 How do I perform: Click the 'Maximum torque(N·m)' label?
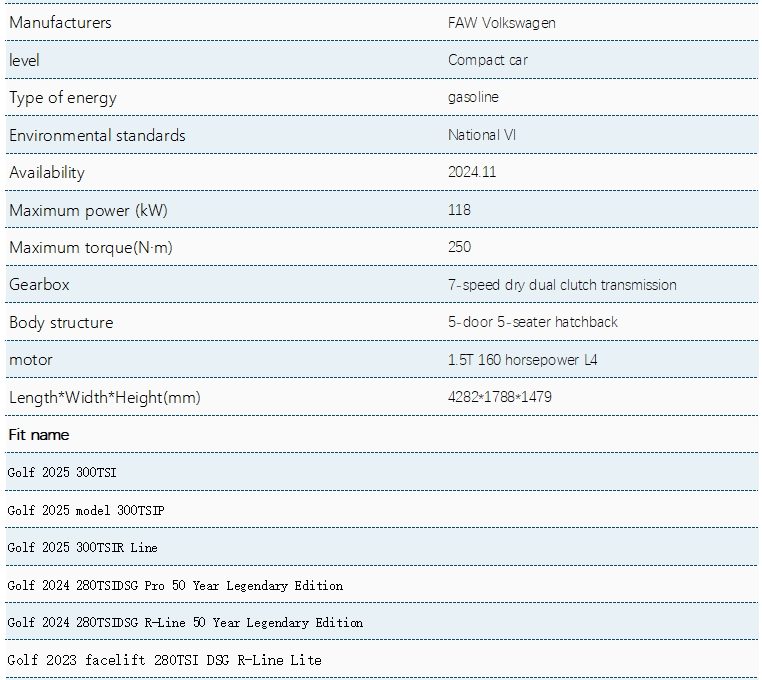[x=91, y=247]
